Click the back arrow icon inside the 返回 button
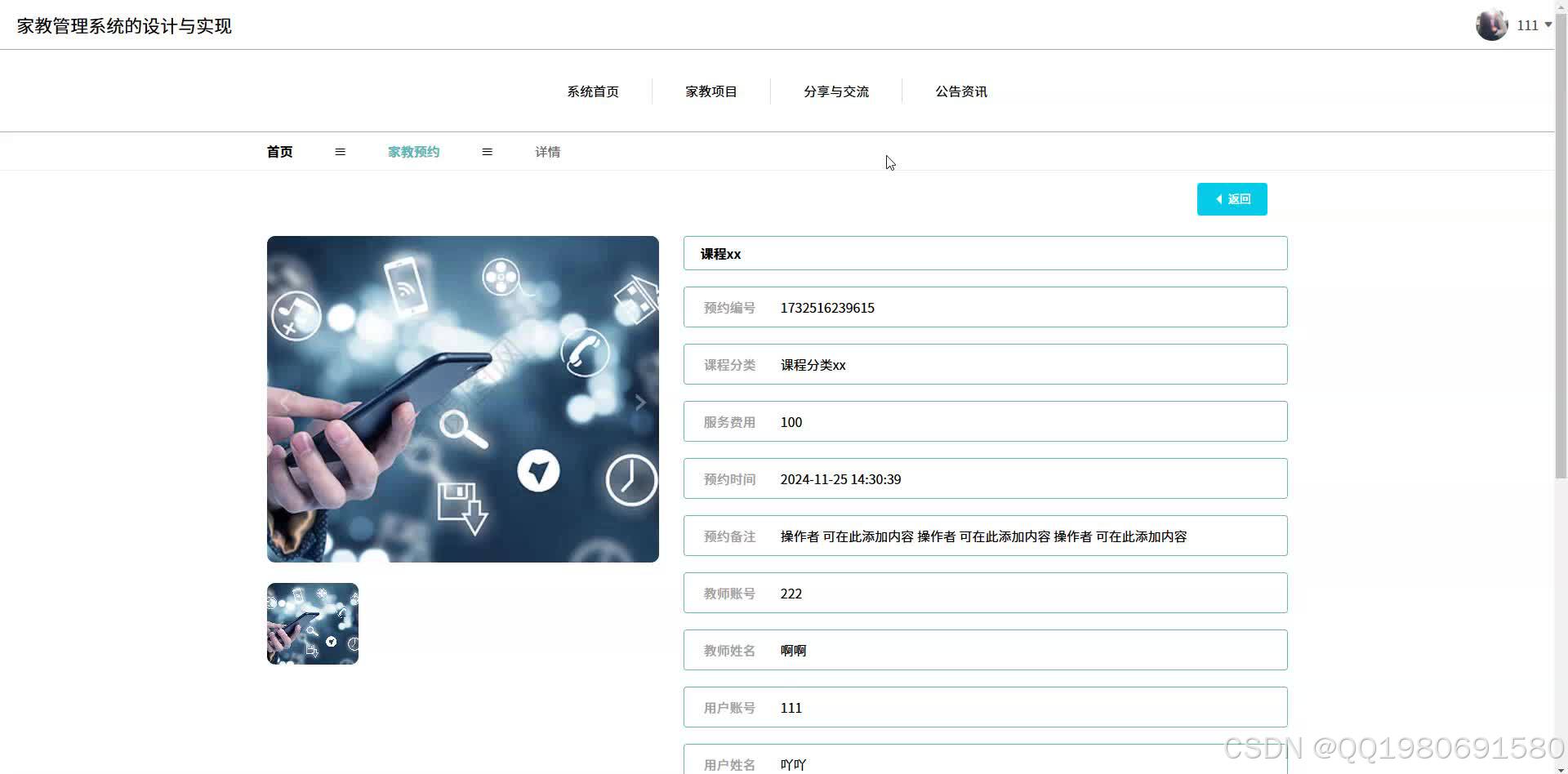 [x=1219, y=198]
